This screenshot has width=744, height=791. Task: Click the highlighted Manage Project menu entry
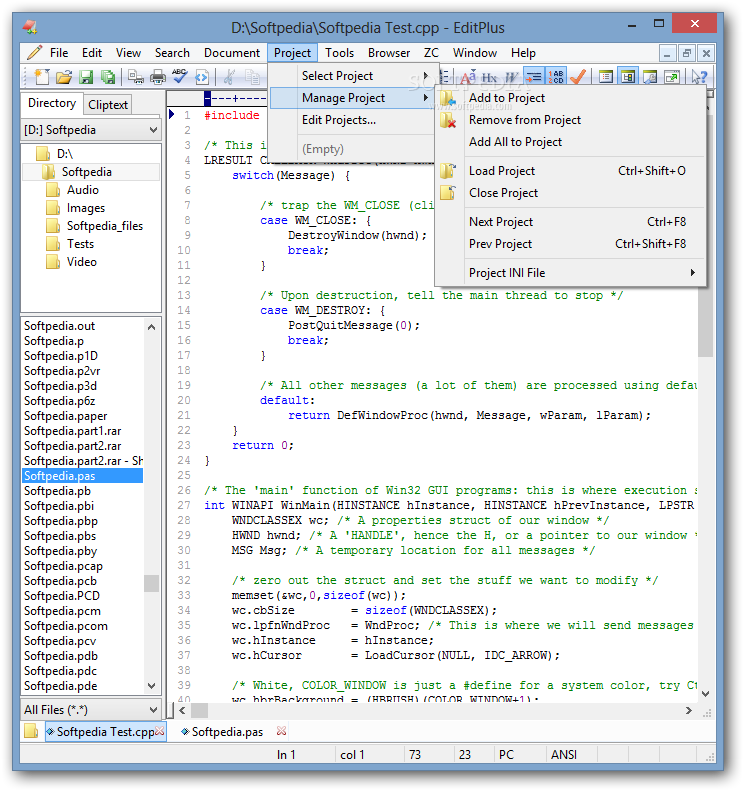tap(352, 98)
